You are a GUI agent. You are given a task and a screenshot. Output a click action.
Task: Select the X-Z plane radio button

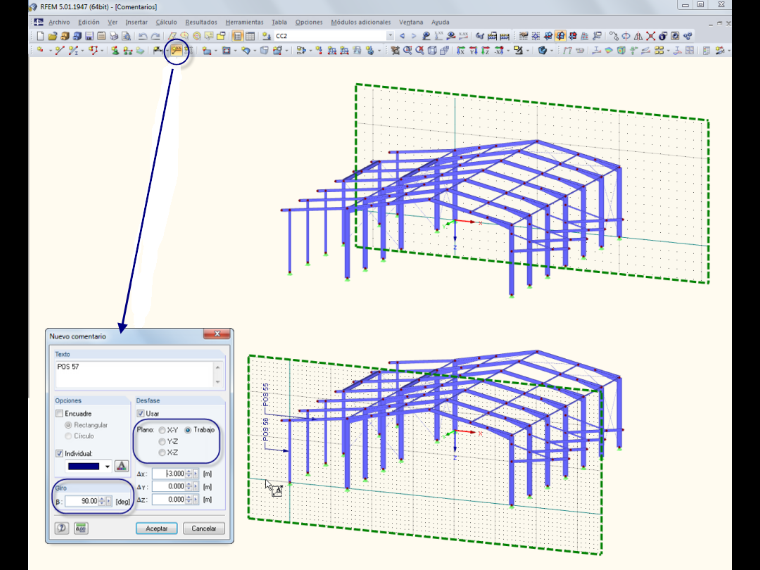pyautogui.click(x=162, y=453)
